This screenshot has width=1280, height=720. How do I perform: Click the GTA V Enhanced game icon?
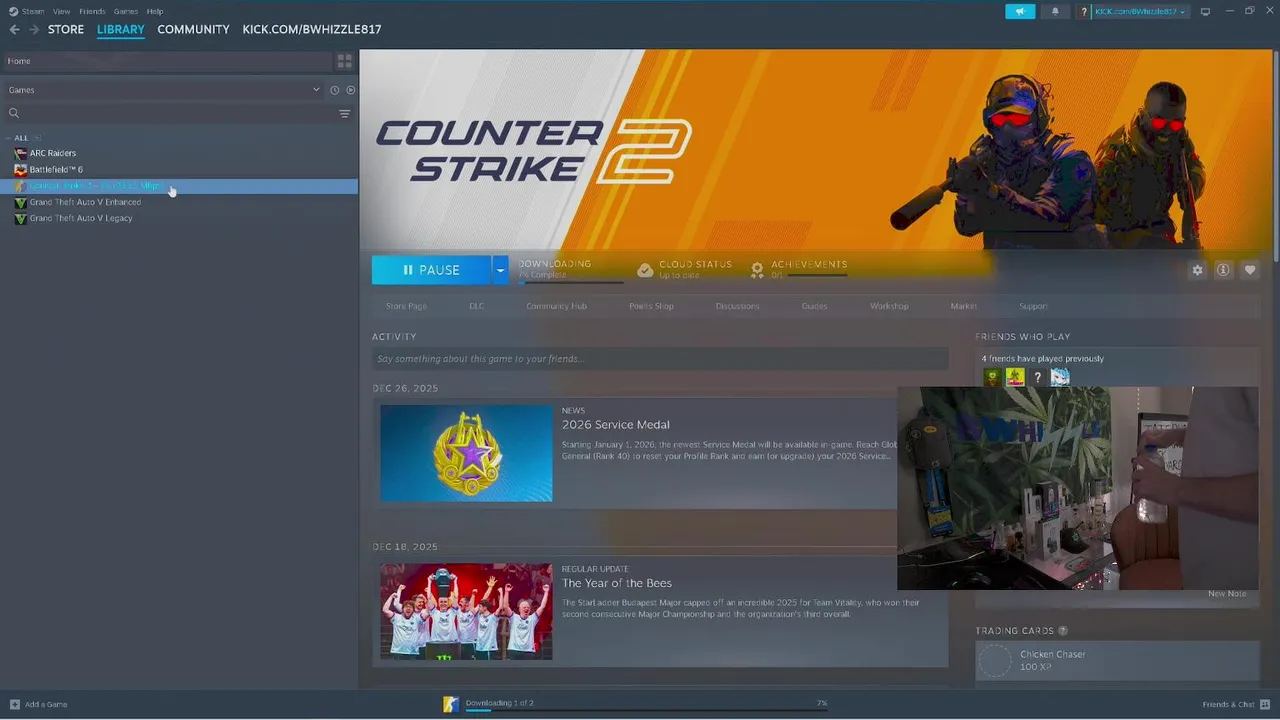[x=20, y=202]
